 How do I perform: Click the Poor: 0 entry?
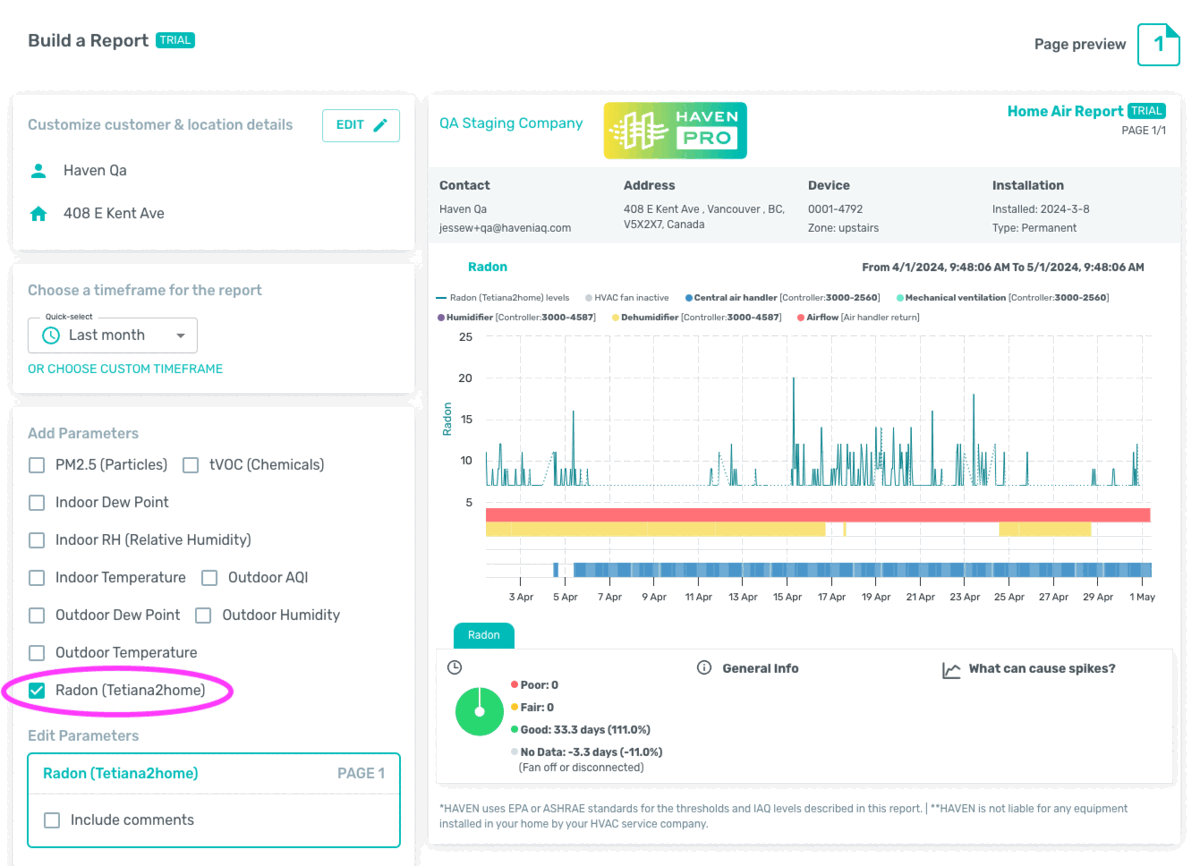click(x=539, y=686)
